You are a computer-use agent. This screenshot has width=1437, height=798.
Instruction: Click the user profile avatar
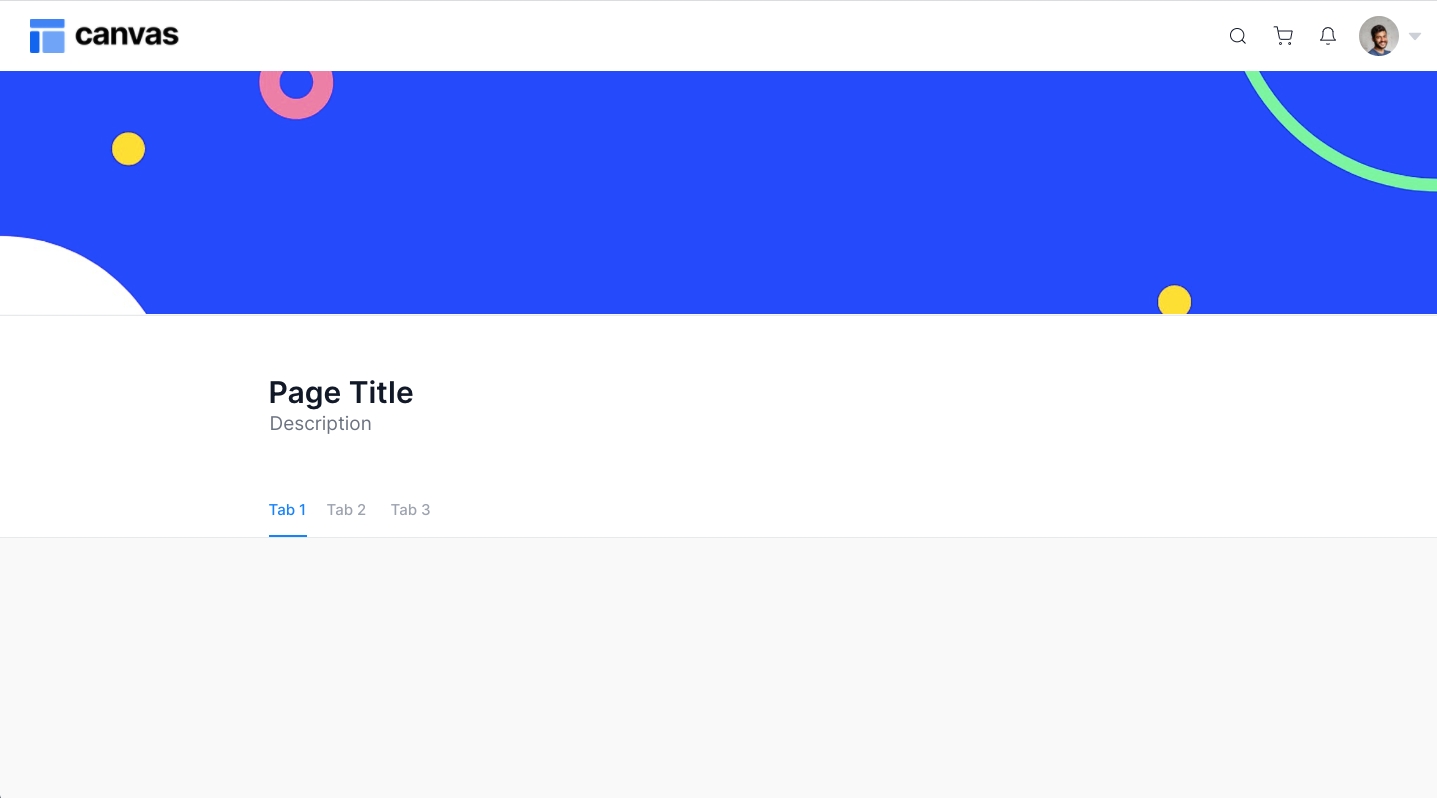pos(1378,36)
